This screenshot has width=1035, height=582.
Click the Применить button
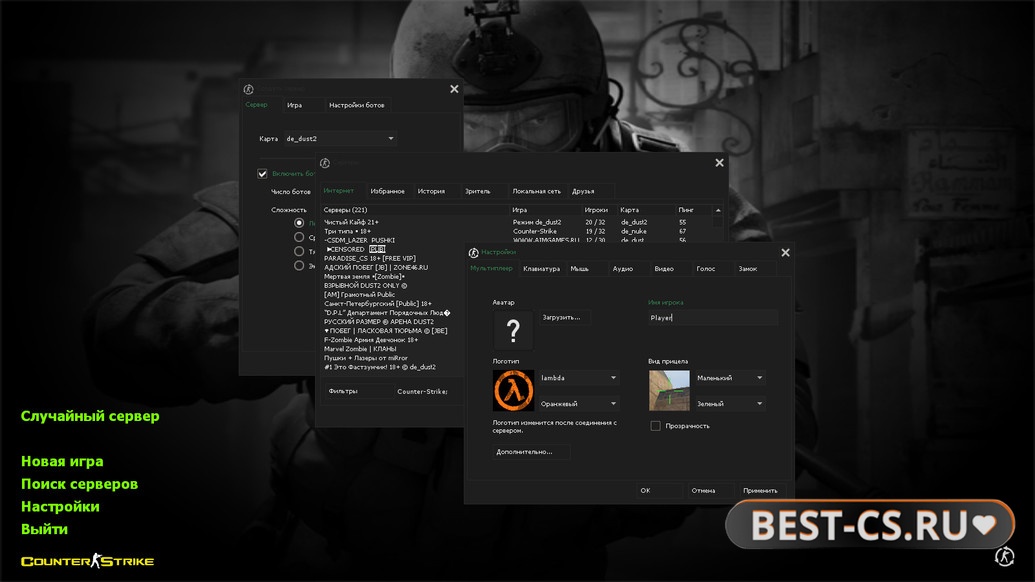tap(761, 490)
